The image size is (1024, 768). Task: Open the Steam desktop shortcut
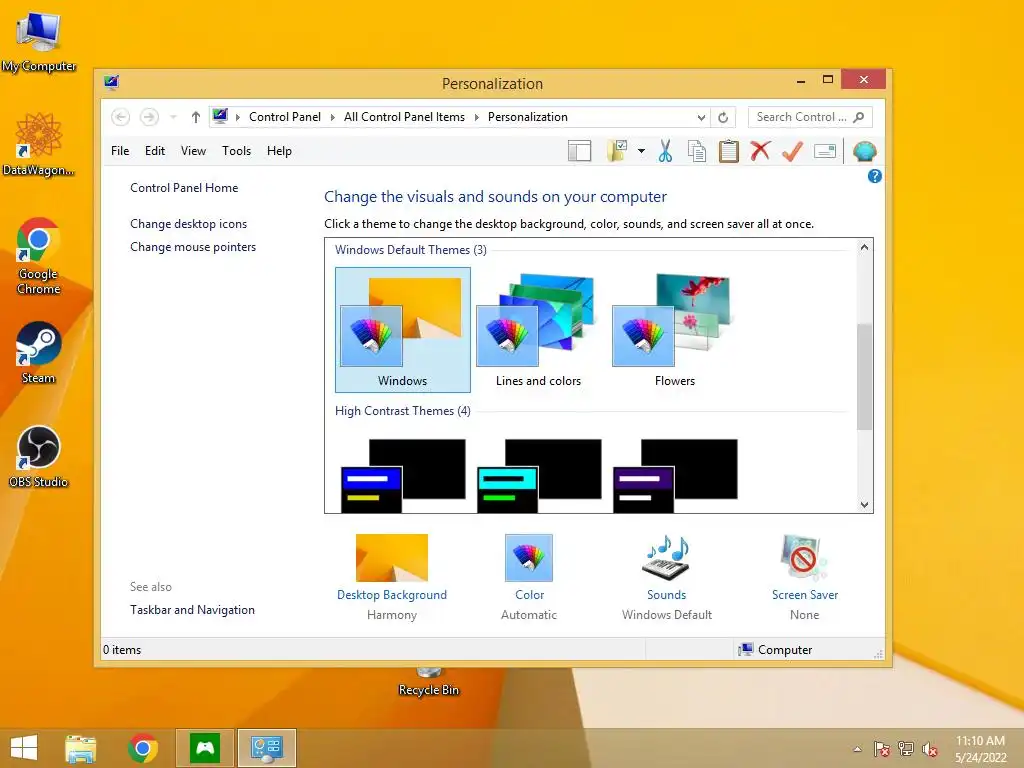(39, 353)
